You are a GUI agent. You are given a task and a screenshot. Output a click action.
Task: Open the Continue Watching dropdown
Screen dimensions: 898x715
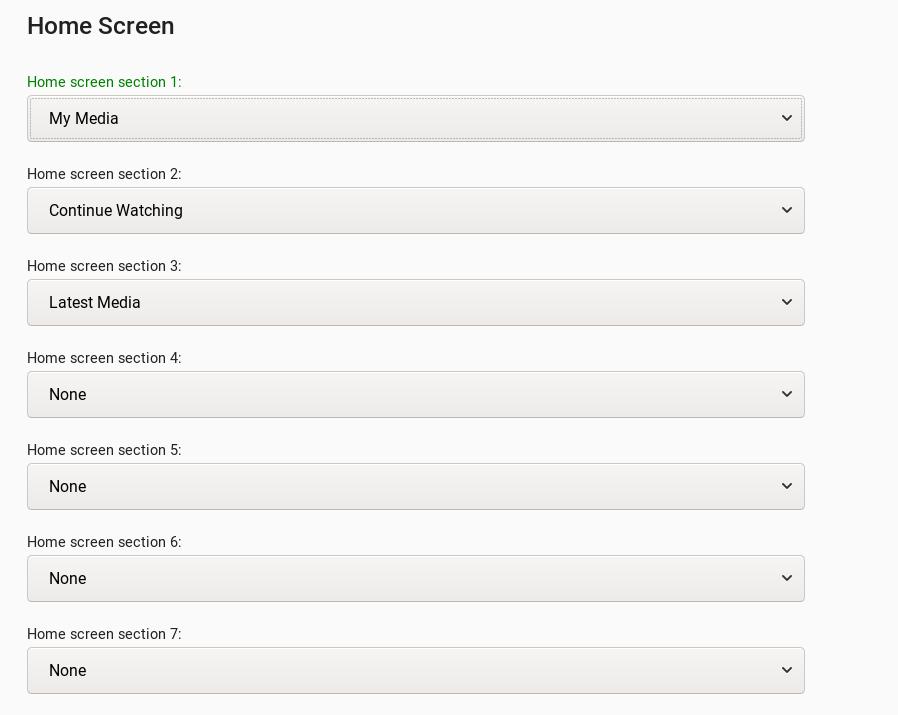(x=416, y=210)
